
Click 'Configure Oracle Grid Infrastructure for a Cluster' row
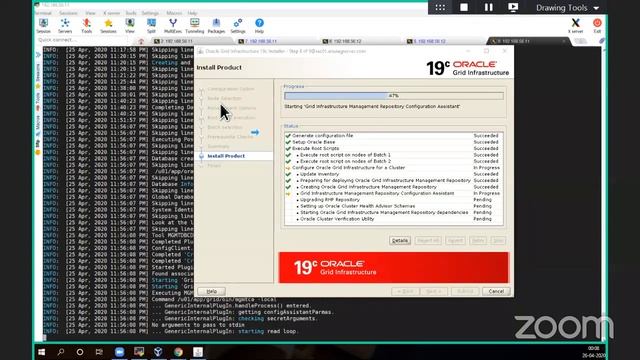point(394,168)
